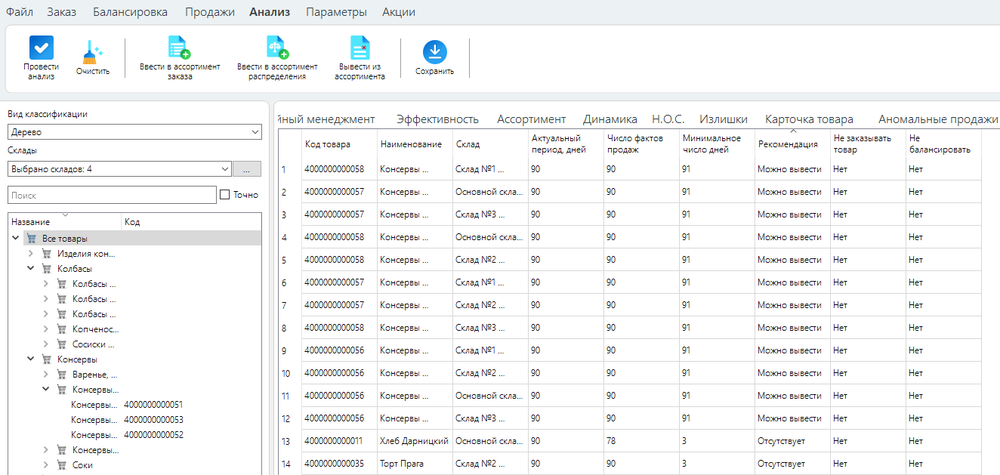This screenshot has height=475, width=1000.
Task: Expand the Соки node
Action: coord(46,465)
